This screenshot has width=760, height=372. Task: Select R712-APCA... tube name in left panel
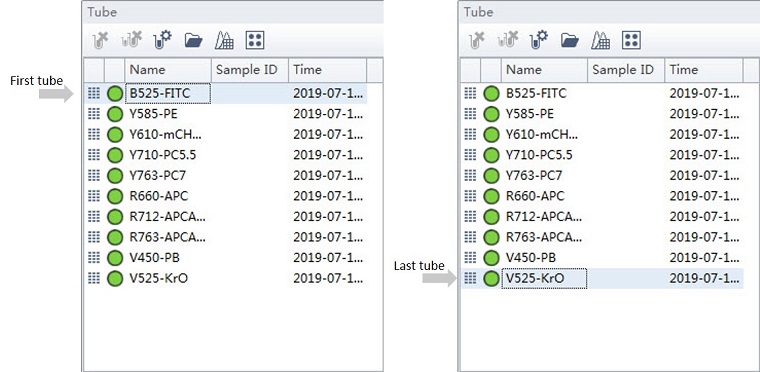(x=167, y=217)
